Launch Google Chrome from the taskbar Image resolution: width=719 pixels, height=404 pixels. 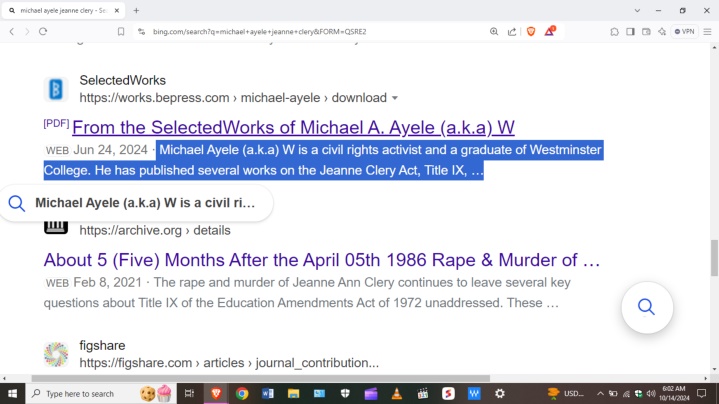[242, 393]
